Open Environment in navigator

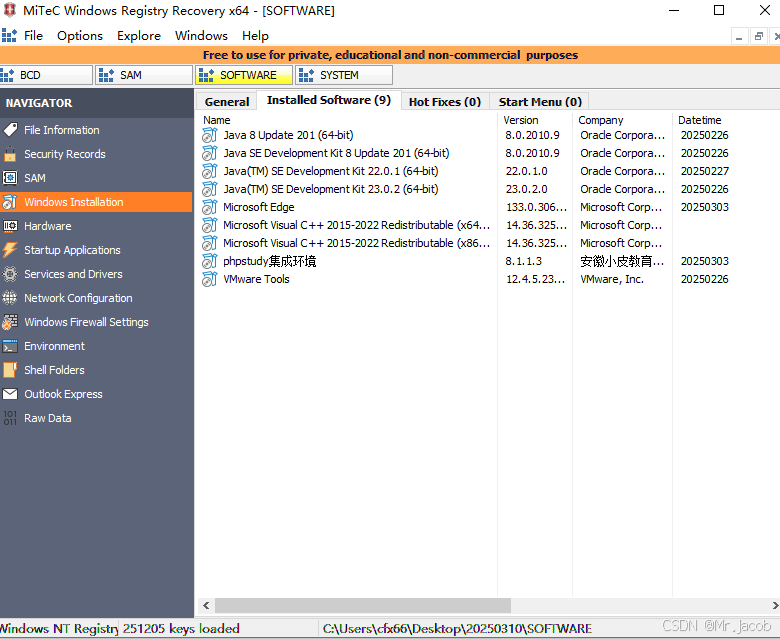click(x=97, y=346)
